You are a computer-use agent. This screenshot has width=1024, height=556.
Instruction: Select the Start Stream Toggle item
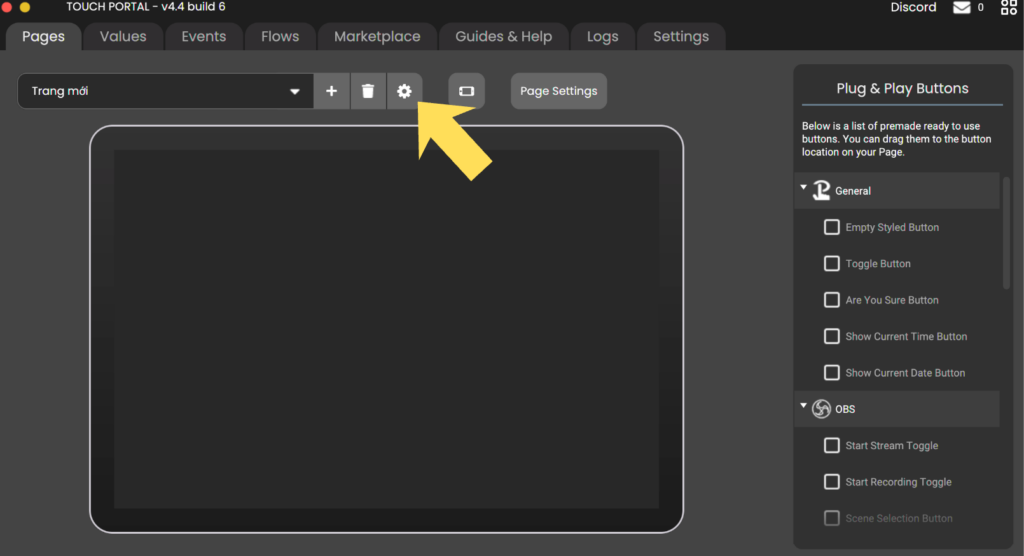(x=891, y=446)
